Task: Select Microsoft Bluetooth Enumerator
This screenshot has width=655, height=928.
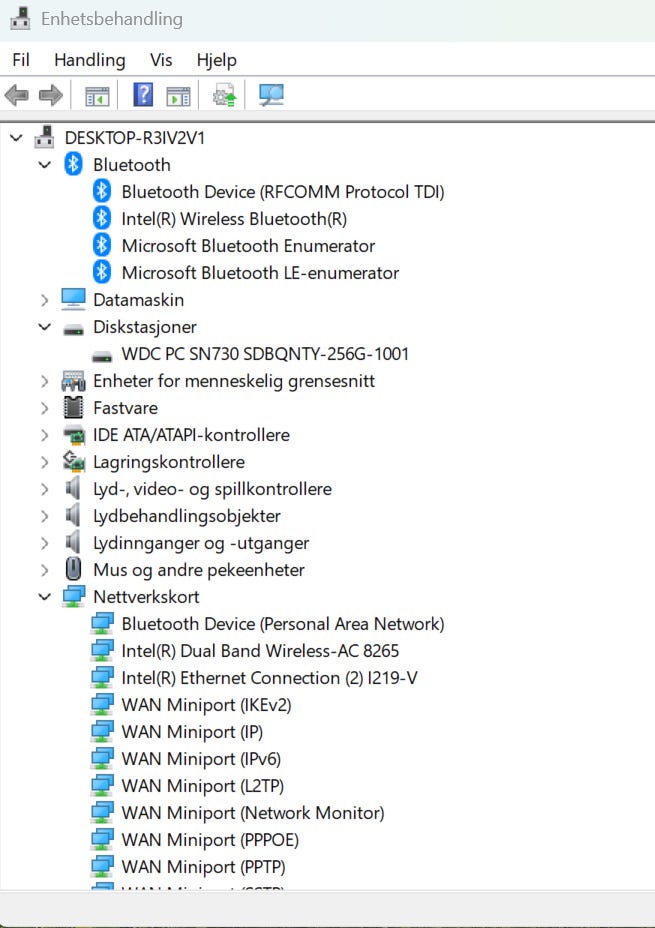Action: click(x=249, y=246)
